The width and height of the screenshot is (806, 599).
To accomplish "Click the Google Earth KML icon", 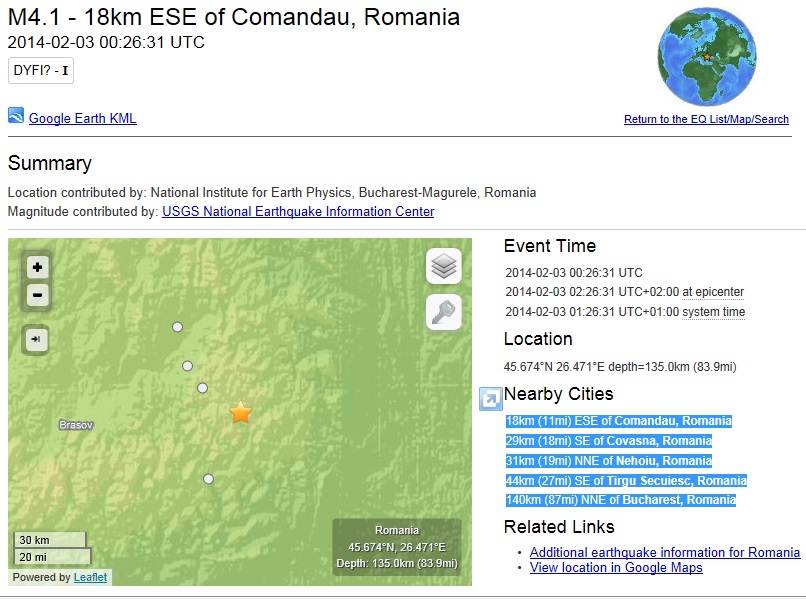I will click(16, 116).
